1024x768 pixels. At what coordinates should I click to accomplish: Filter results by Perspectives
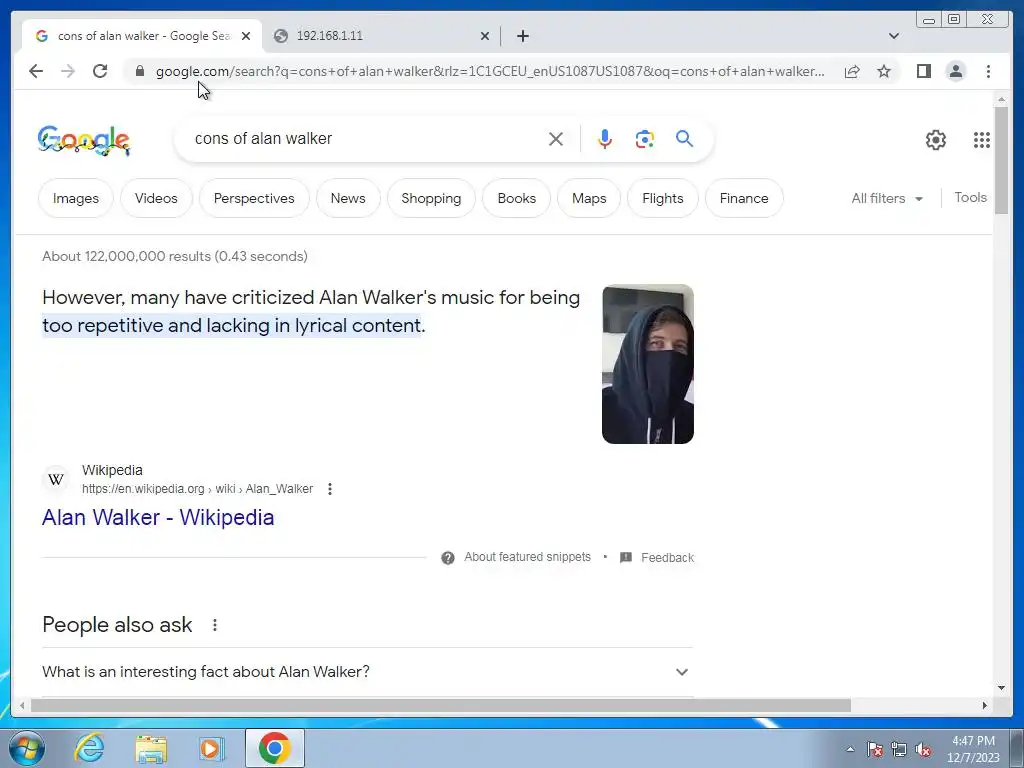point(254,198)
